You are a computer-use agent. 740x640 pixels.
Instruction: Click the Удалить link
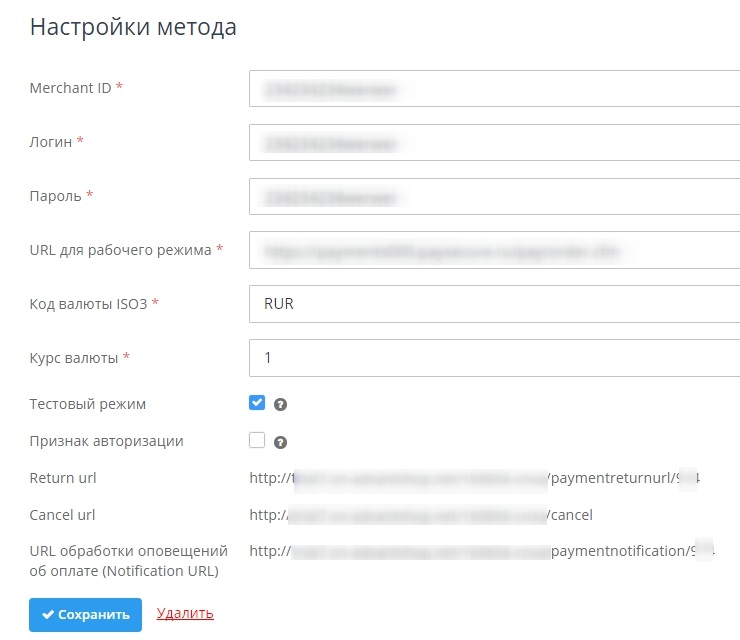(x=185, y=613)
